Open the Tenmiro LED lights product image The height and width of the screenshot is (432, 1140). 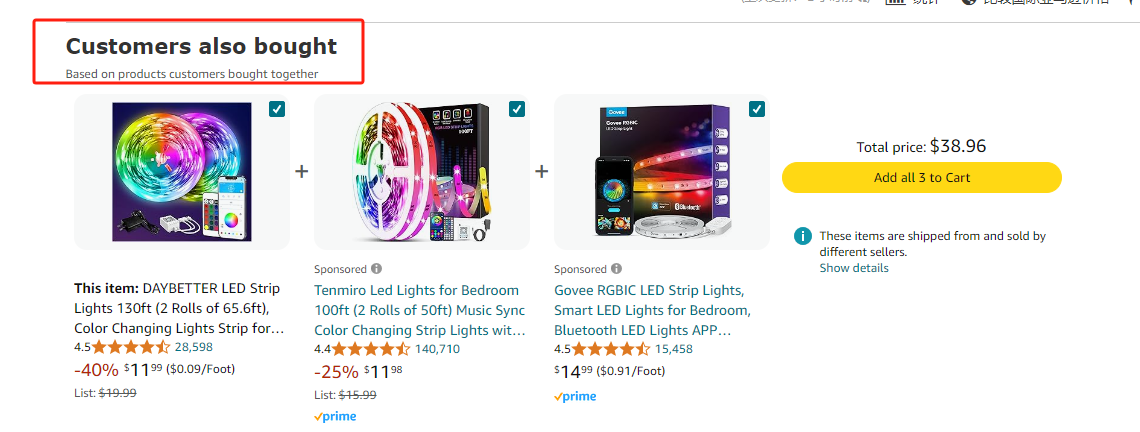[x=422, y=172]
